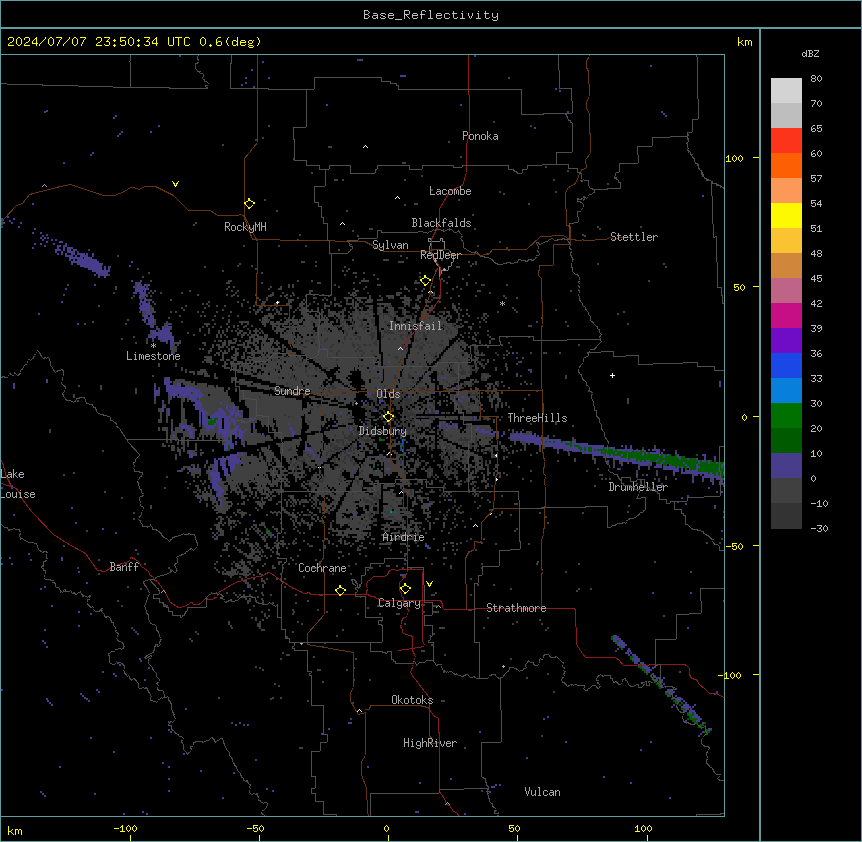Click the asterisk marker above Limestone

(x=153, y=346)
